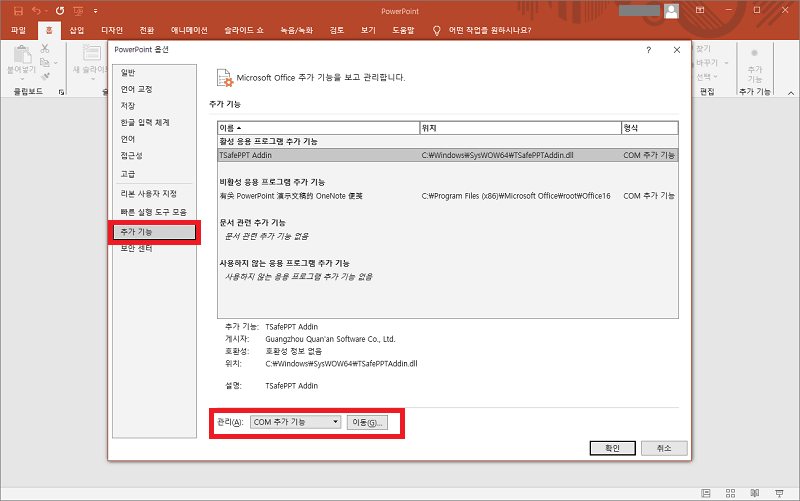Close the PowerPoint 옵션 dialog
800x501 pixels.
coord(677,50)
